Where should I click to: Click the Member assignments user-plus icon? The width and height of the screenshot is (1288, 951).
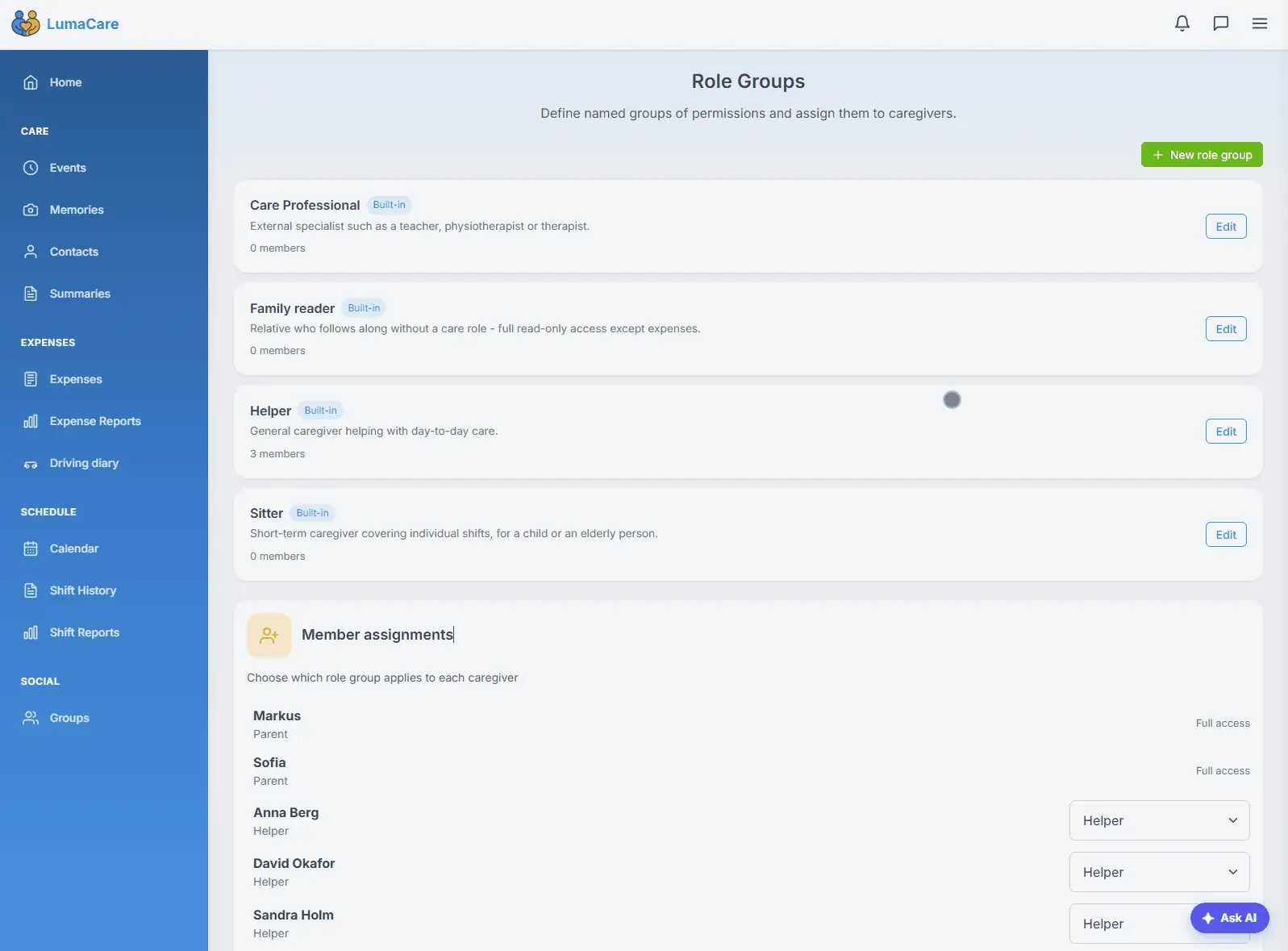(269, 636)
